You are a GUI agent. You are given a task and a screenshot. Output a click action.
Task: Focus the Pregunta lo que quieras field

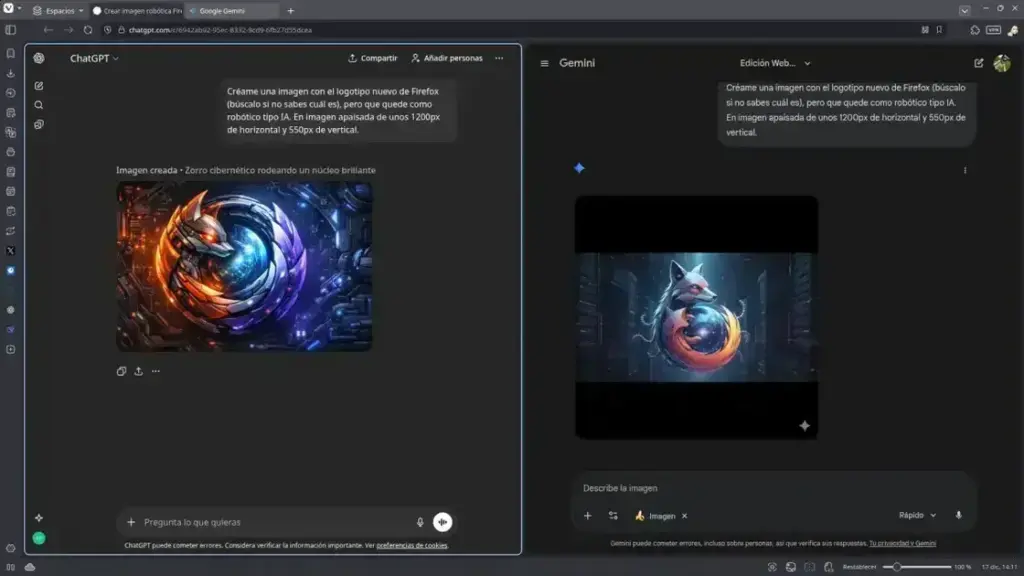point(274,522)
